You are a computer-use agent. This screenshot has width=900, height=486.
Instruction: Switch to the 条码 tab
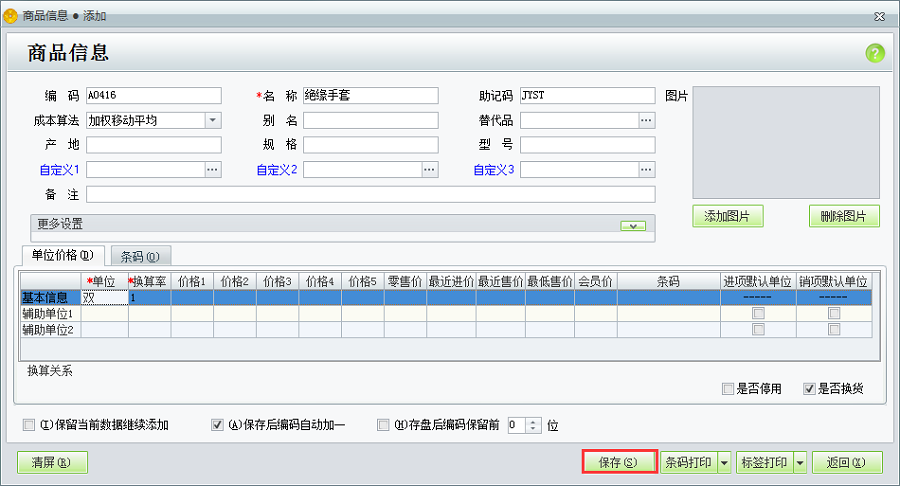(140, 256)
